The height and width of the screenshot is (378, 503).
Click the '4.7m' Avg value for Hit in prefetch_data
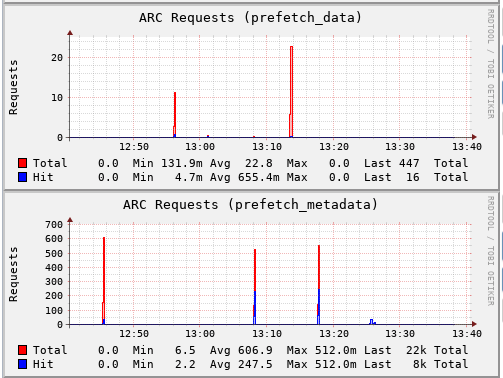pos(189,177)
